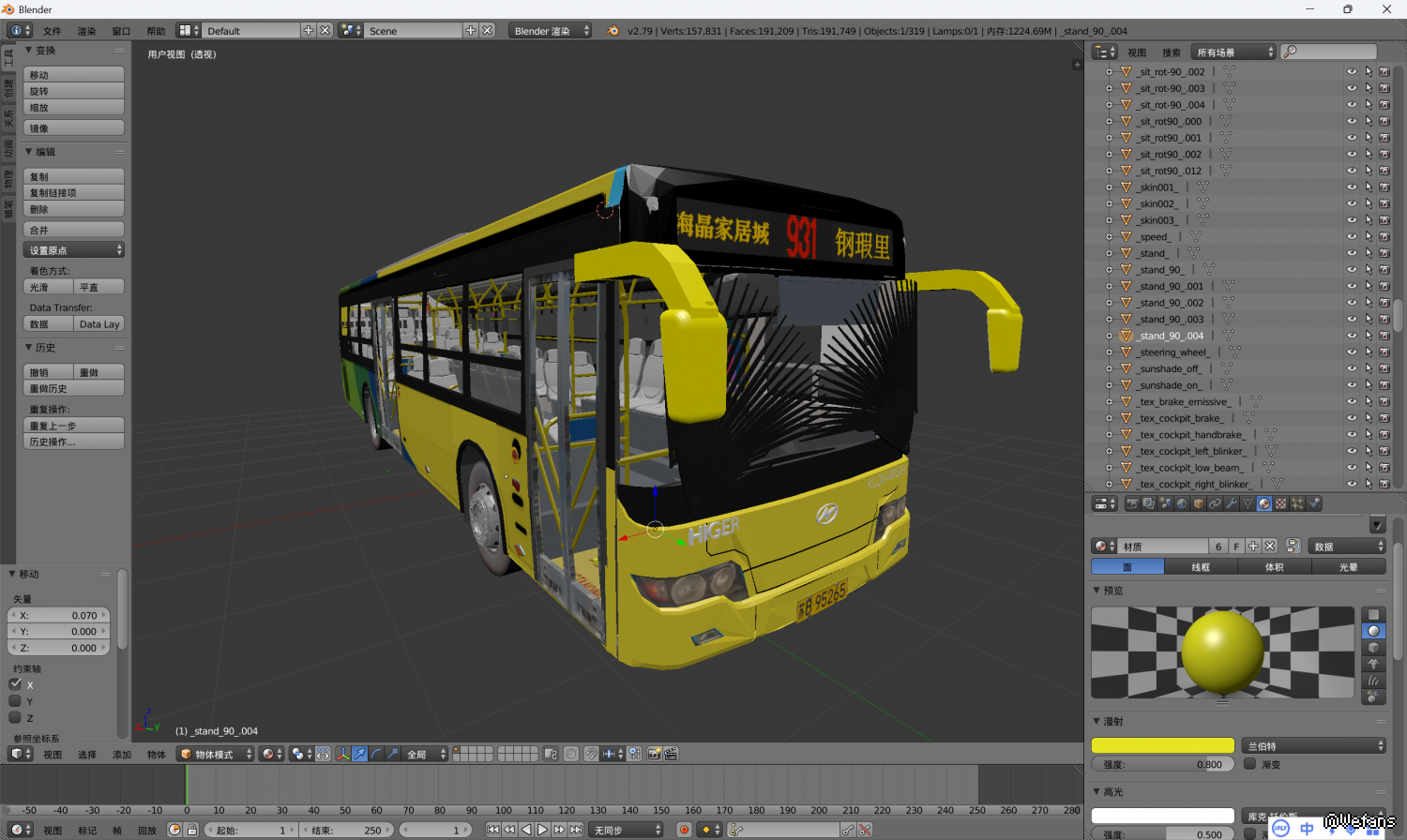Click the yellow diffuse color swatch
Image resolution: width=1407 pixels, height=840 pixels.
point(1162,745)
